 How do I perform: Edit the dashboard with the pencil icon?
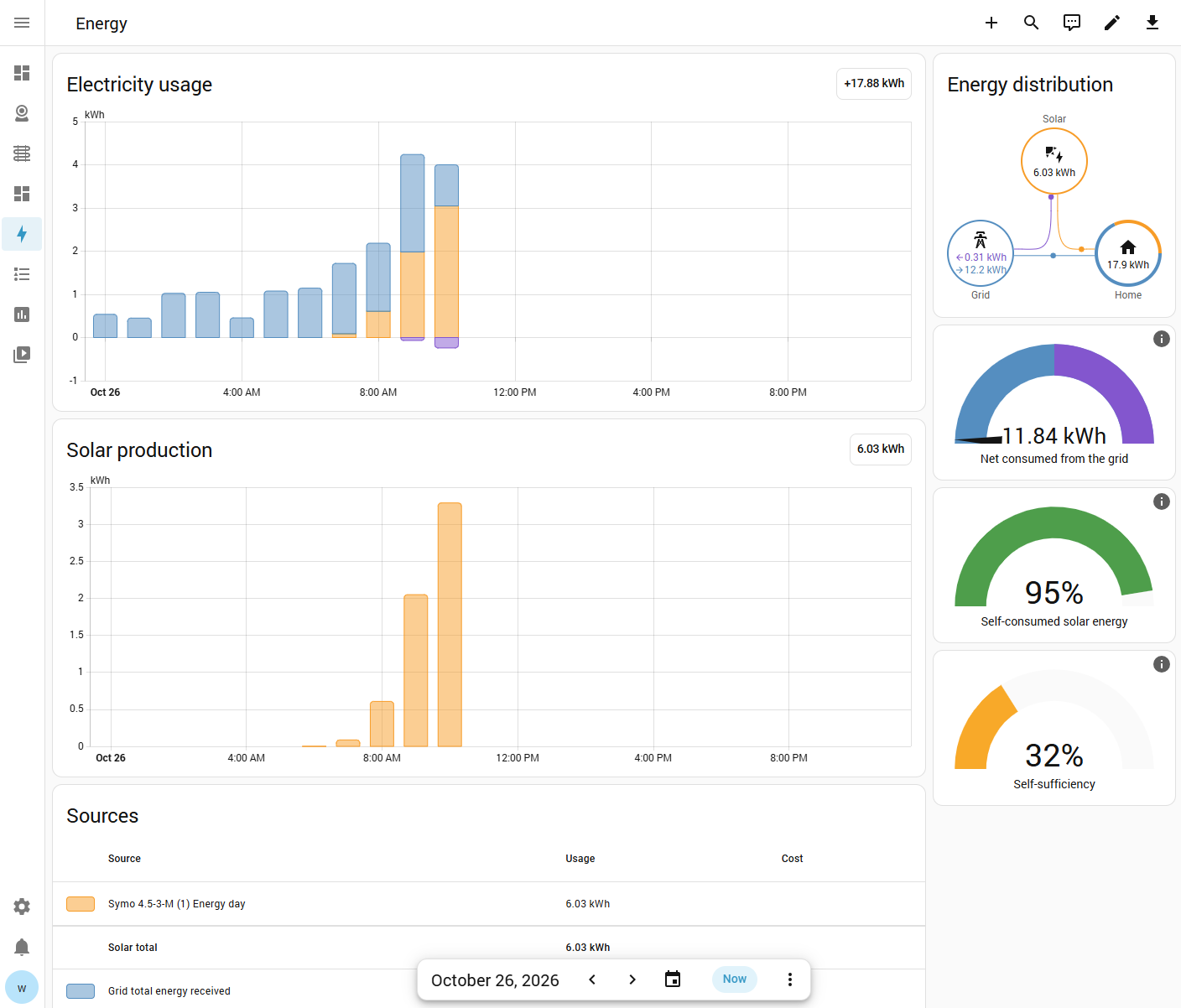(1112, 23)
